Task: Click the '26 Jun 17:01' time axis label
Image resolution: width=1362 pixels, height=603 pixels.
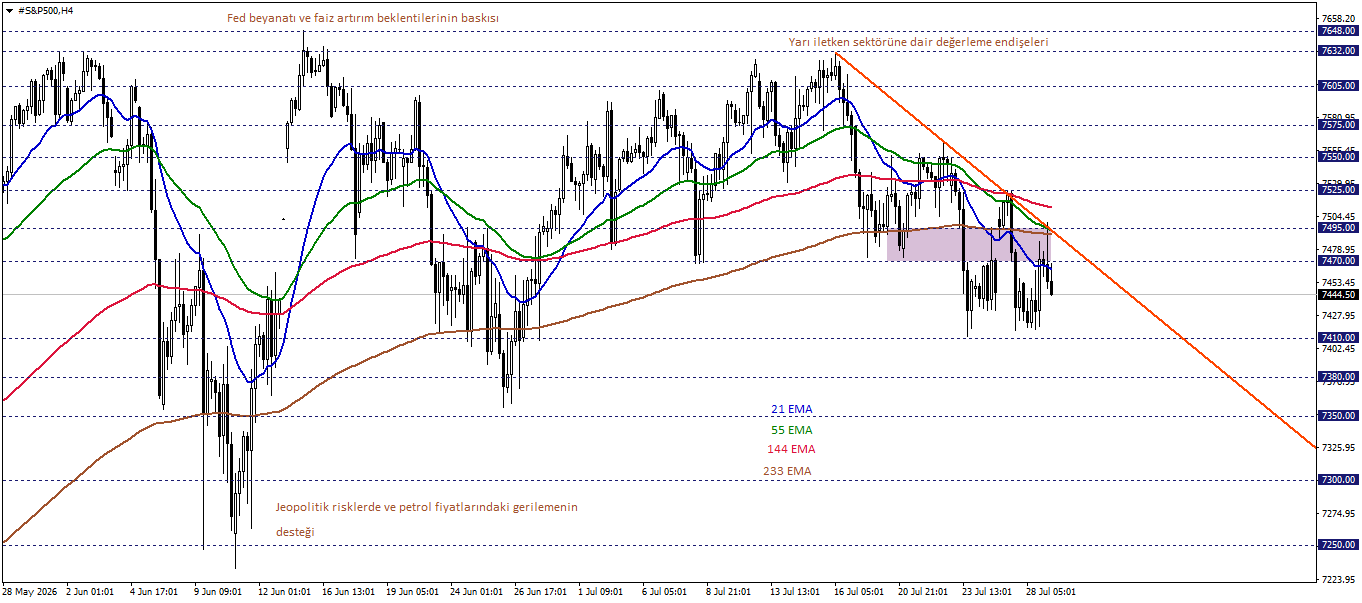Action: [x=541, y=591]
